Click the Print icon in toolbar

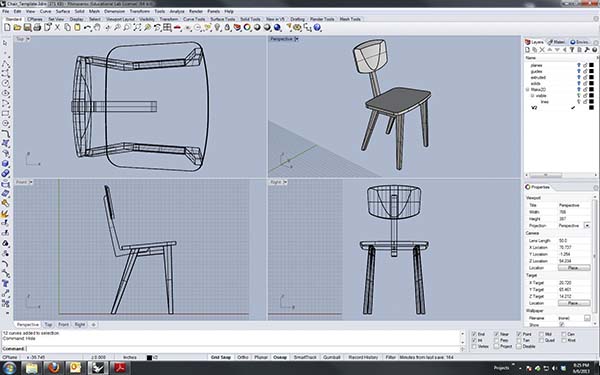pyautogui.click(x=37, y=28)
